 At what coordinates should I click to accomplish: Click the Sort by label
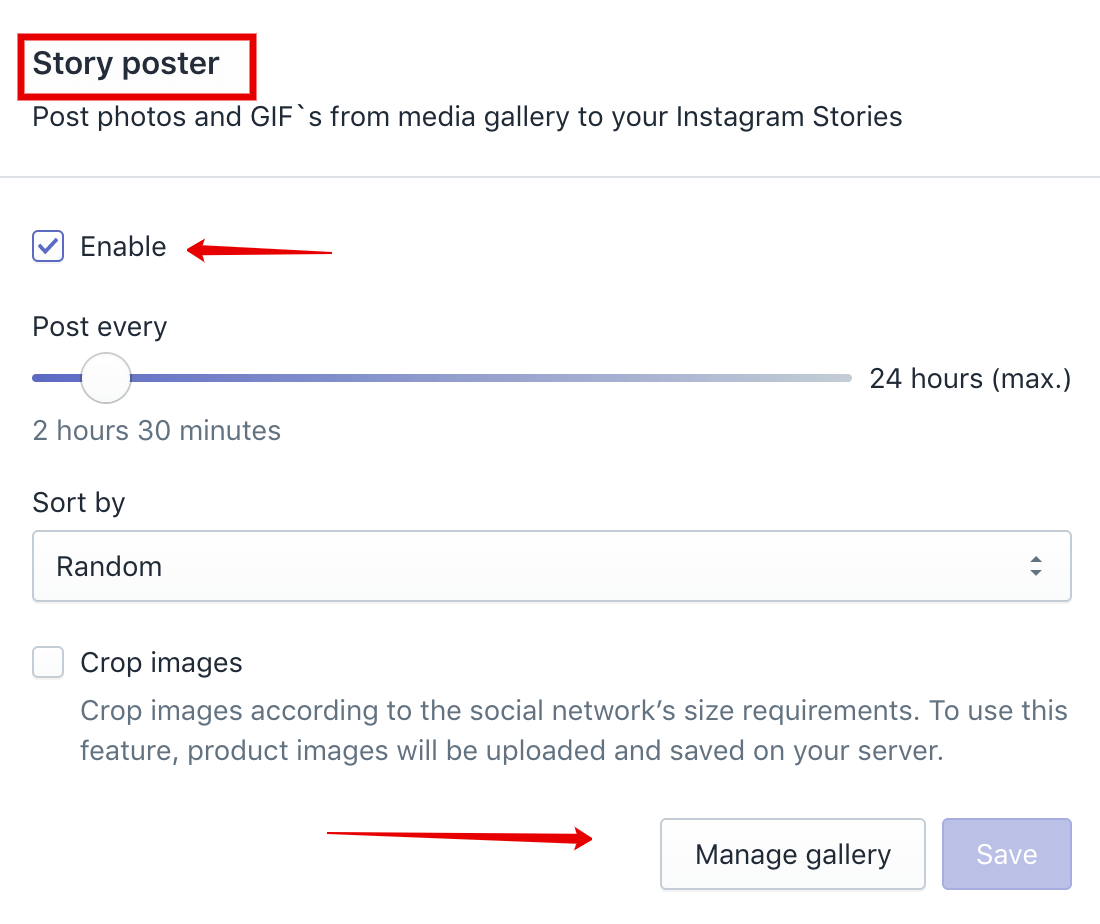[79, 503]
